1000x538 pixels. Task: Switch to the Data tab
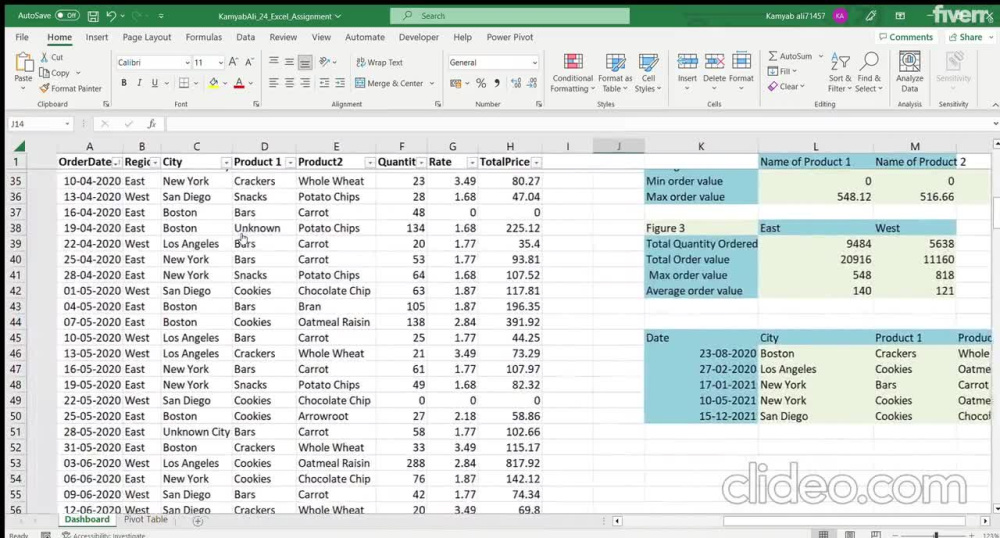[x=246, y=37]
